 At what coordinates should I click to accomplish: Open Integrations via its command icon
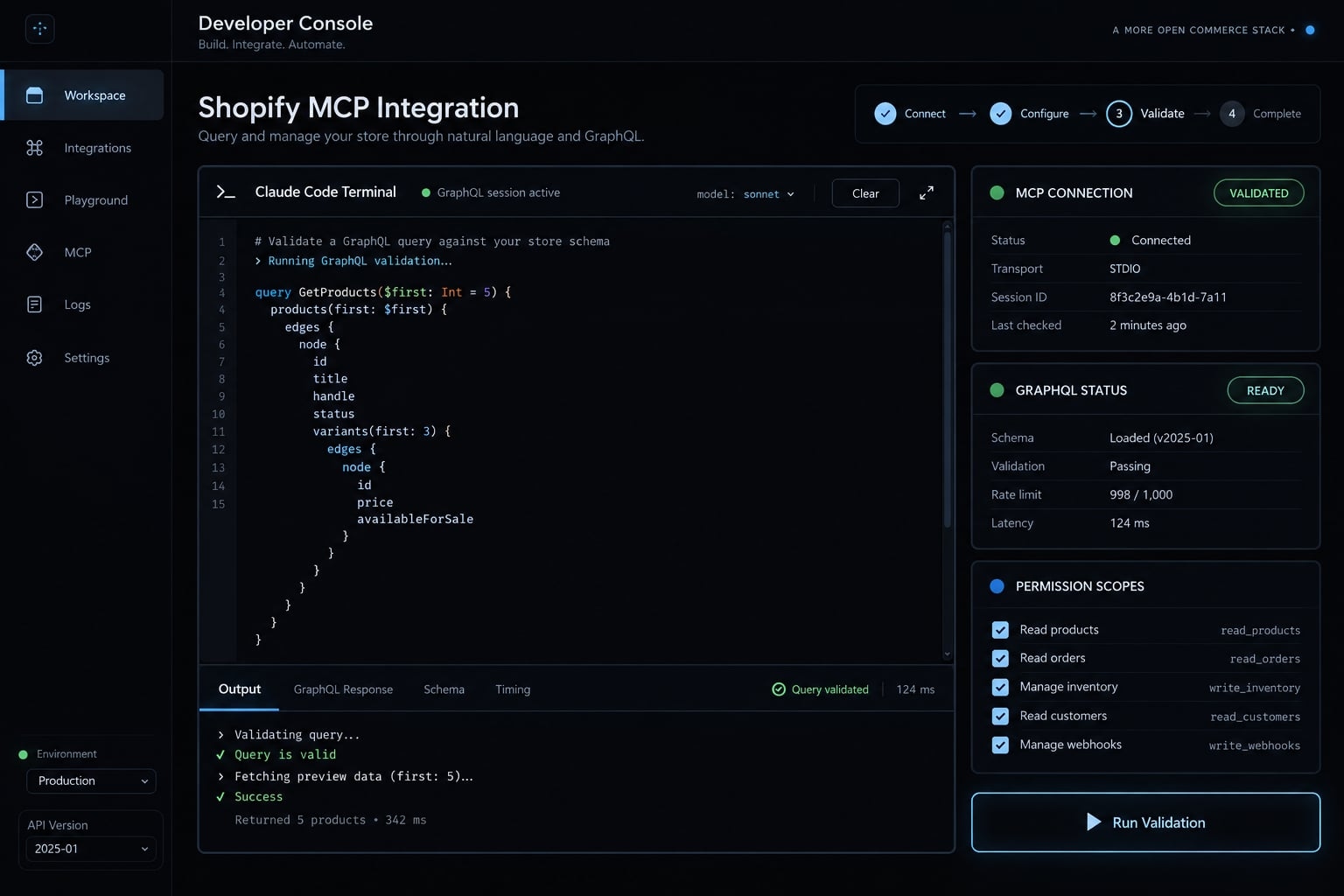35,148
